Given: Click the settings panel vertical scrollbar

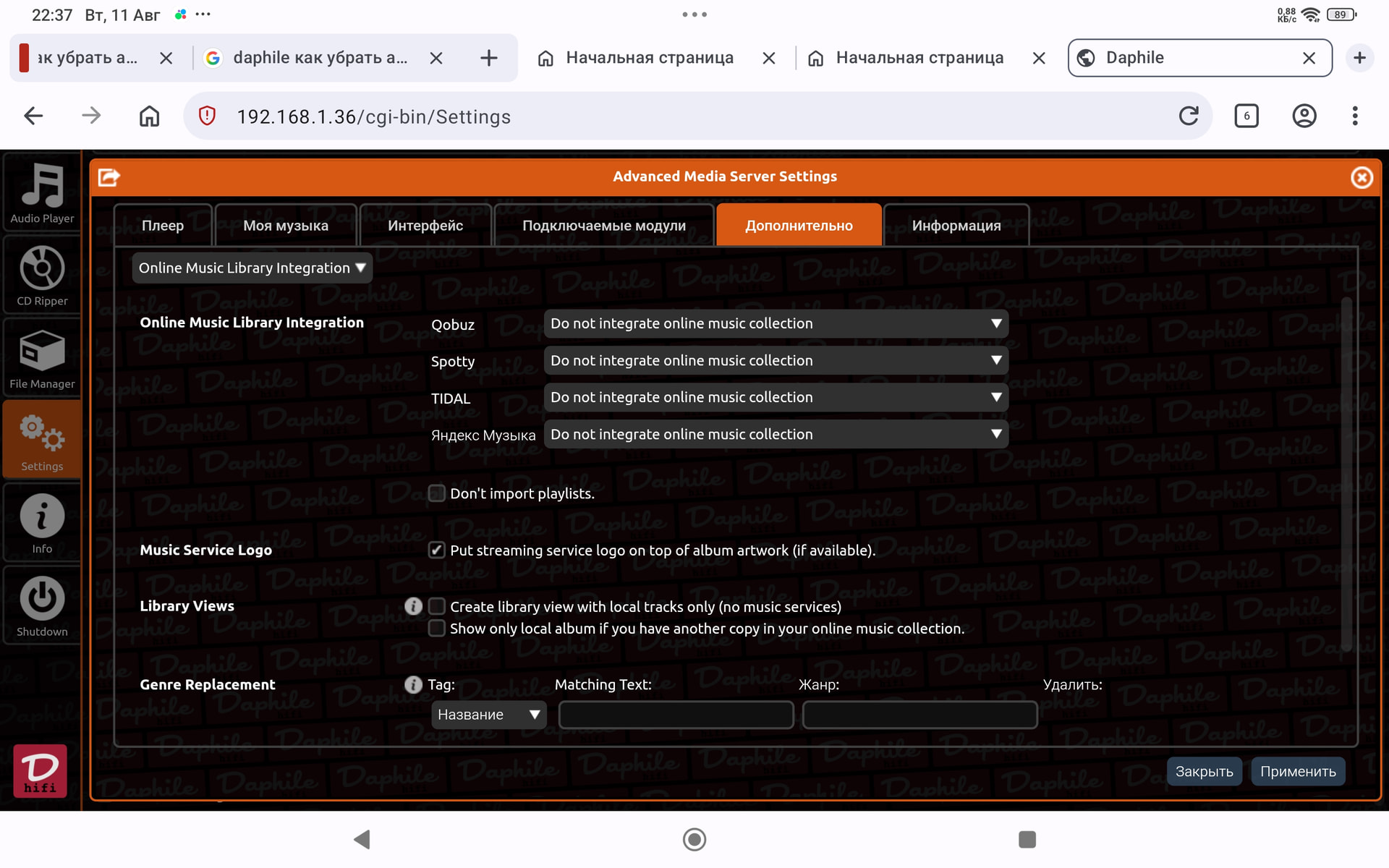Looking at the screenshot, I should click(1346, 474).
